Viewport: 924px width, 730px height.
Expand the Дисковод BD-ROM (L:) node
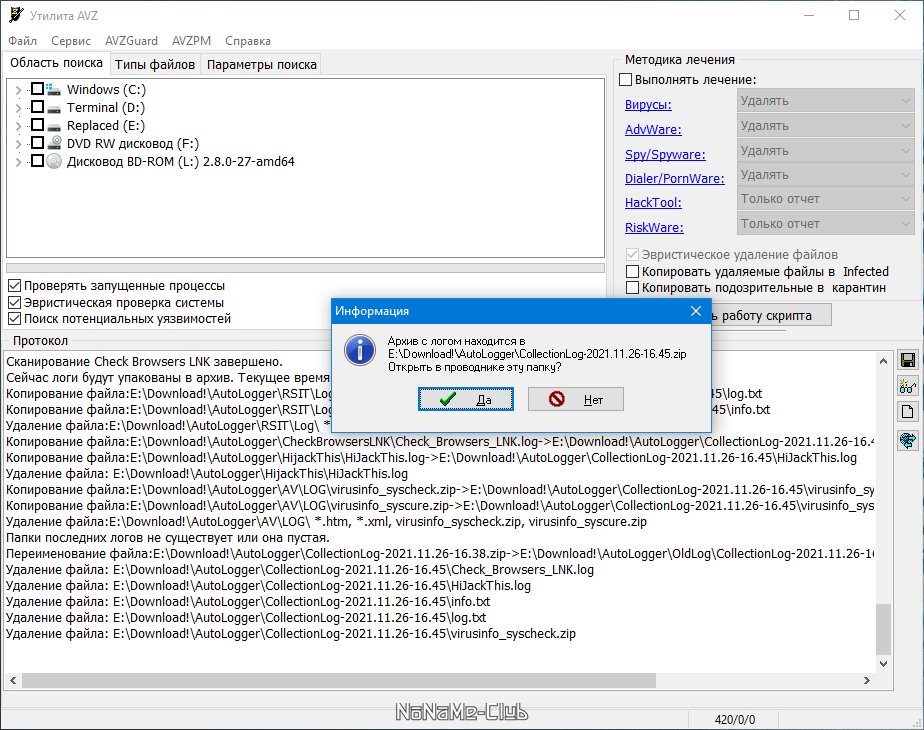[18, 162]
